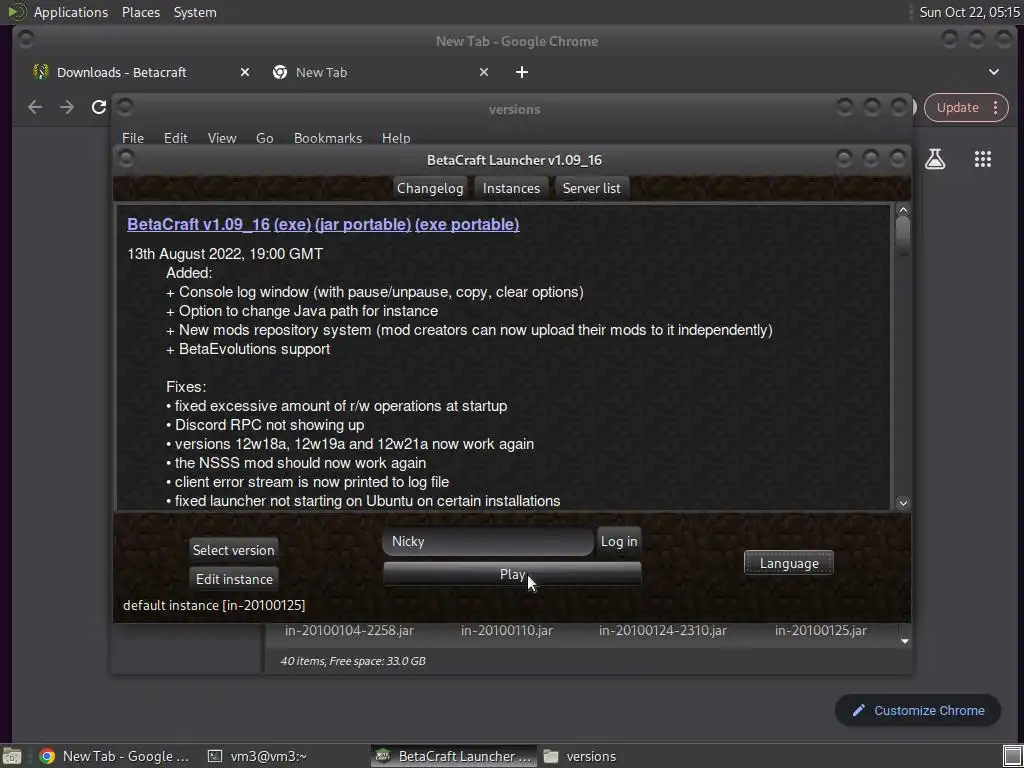Open Help menu in versions window
Screen dimensions: 1024x768
click(x=396, y=138)
